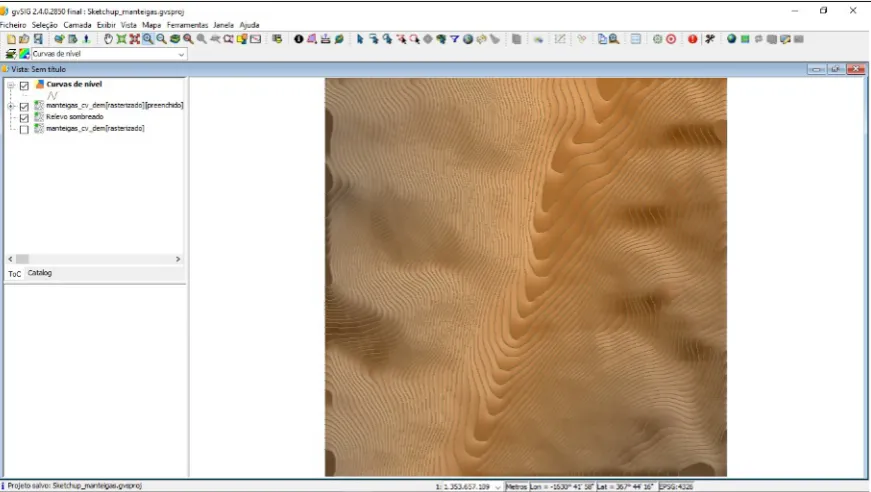
Task: Click the raster layer stack icon in the second toolbar row
Action: tap(11, 54)
